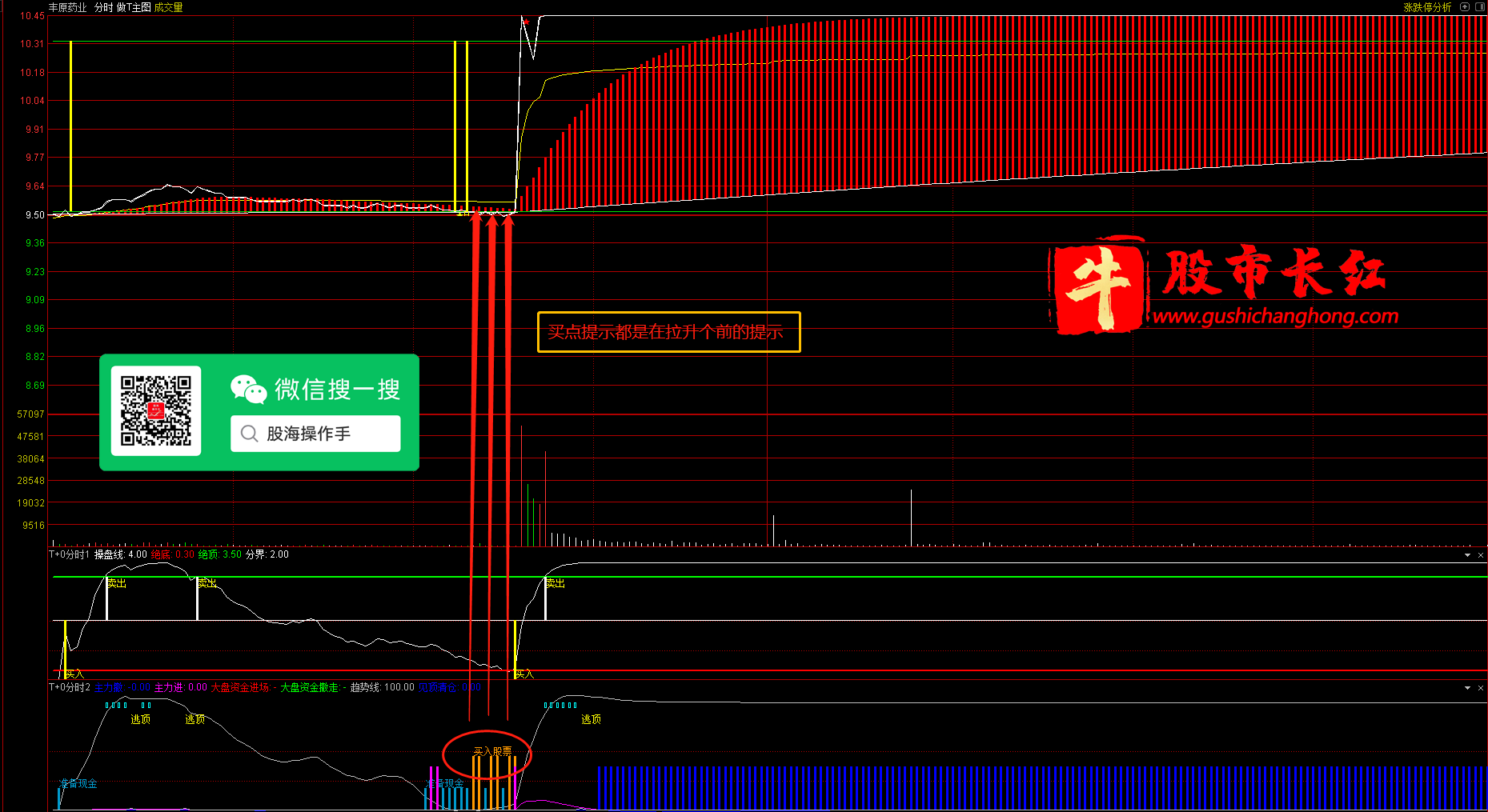
Task: Click the up-arrow icon beside 涨跌停分析
Action: click(x=1465, y=7)
